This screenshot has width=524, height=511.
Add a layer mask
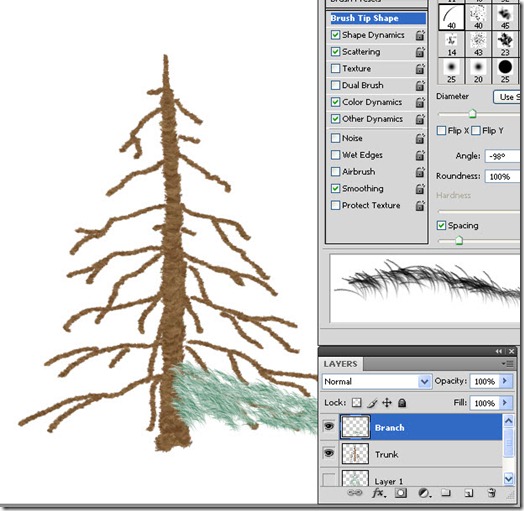(x=400, y=493)
